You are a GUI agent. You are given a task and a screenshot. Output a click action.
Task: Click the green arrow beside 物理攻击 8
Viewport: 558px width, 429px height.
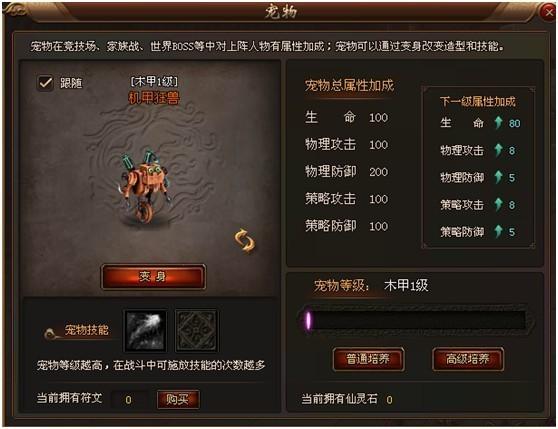pyautogui.click(x=498, y=150)
